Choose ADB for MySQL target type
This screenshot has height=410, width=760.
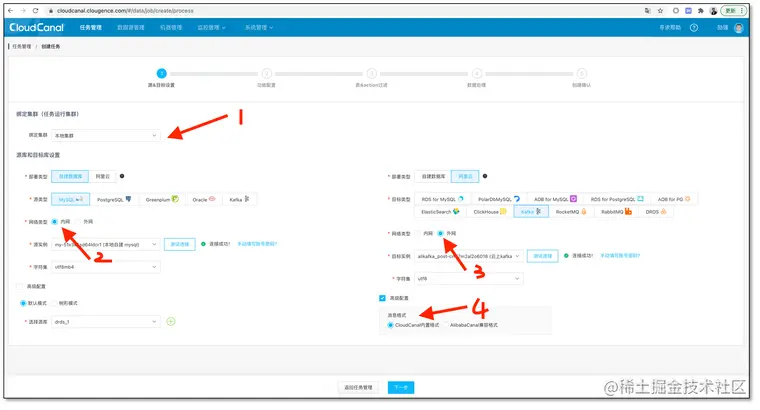click(555, 199)
